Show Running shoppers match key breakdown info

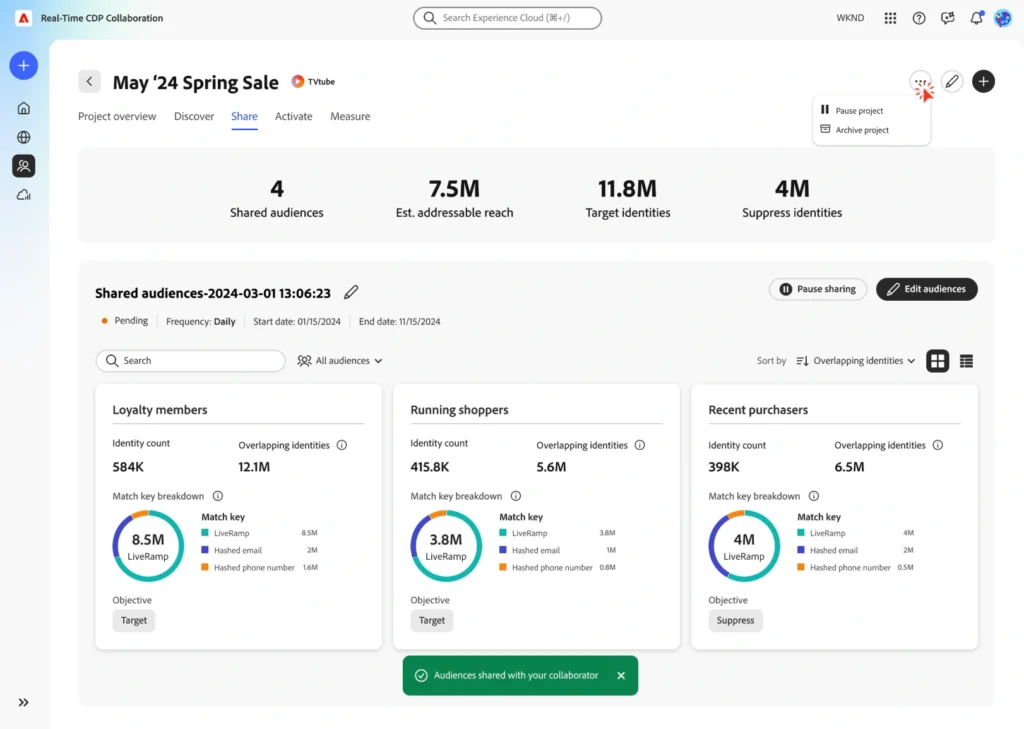(x=516, y=496)
